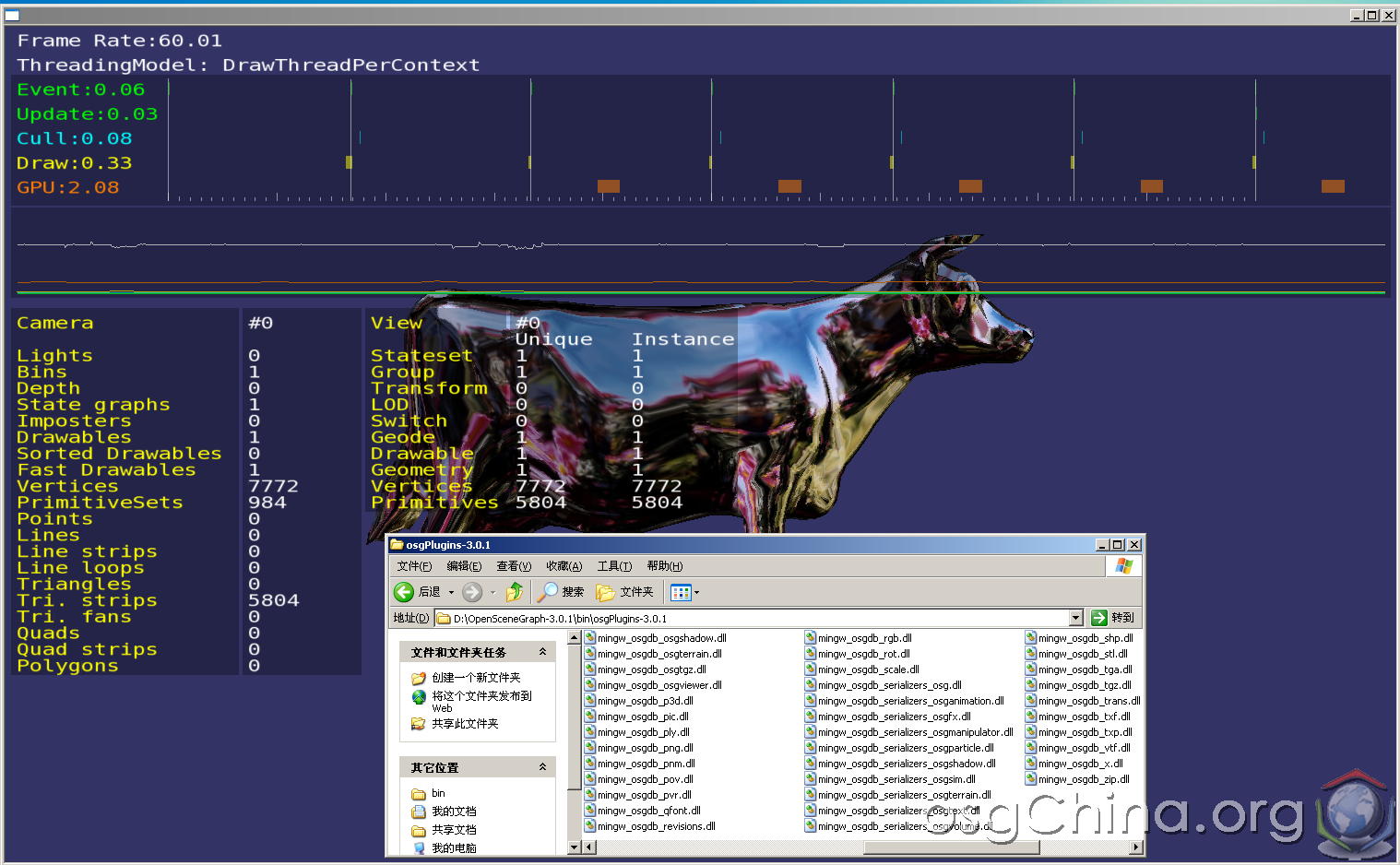
Task: Click 将这个文件夹发布到 Web link
Action: (481, 702)
